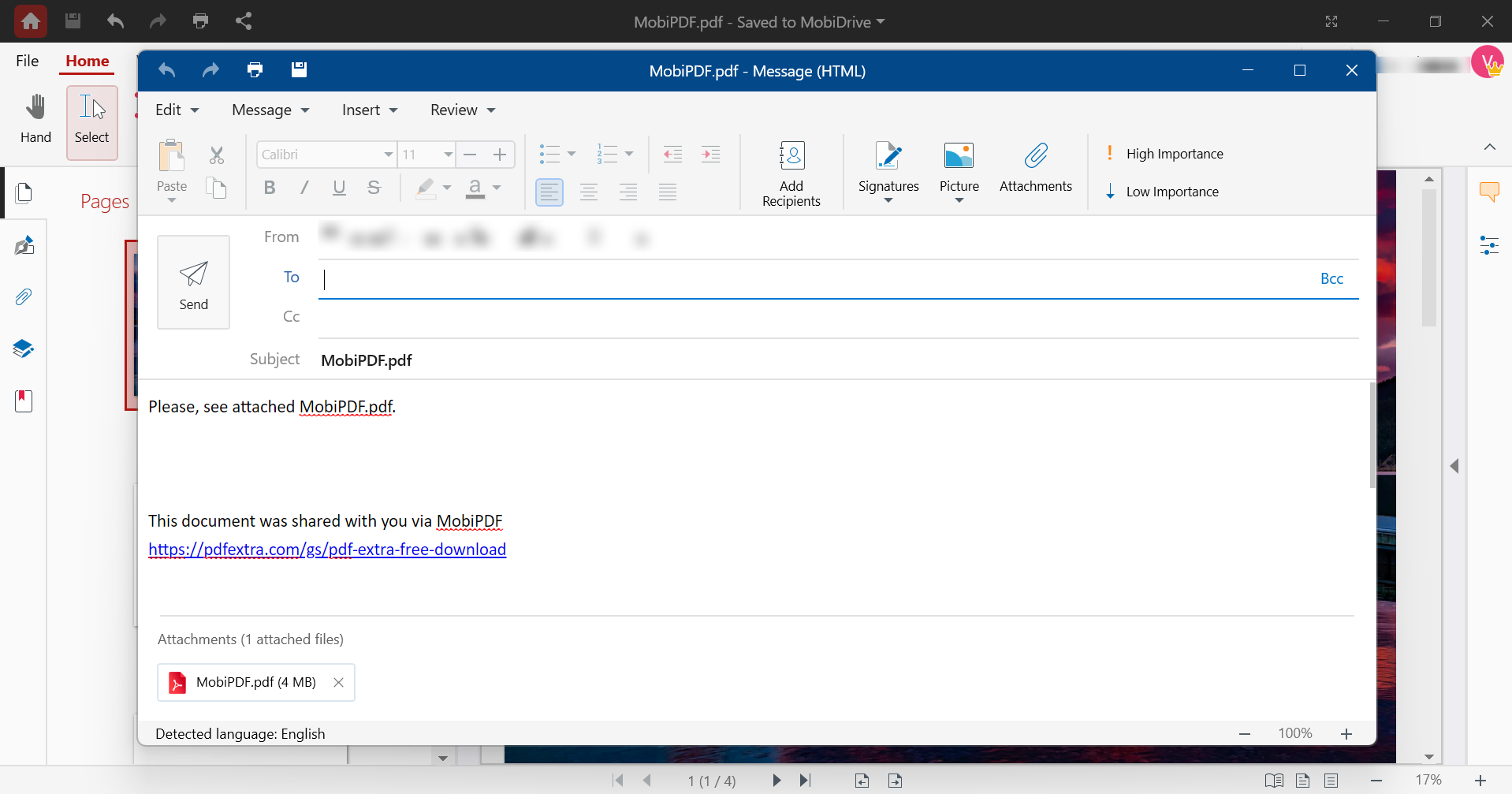This screenshot has height=794, width=1512.
Task: Align text right
Action: 628,192
